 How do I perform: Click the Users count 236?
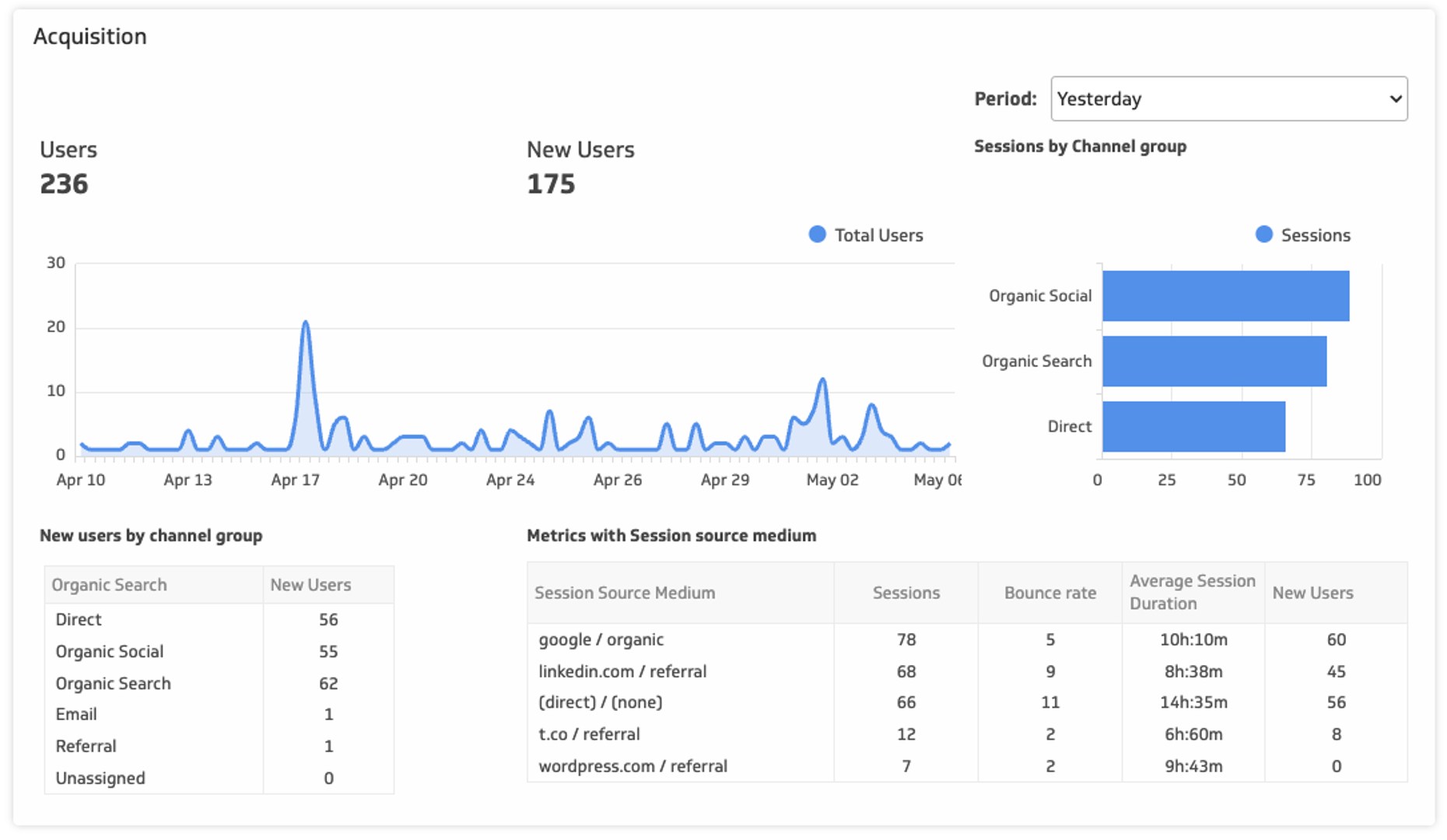coord(63,184)
